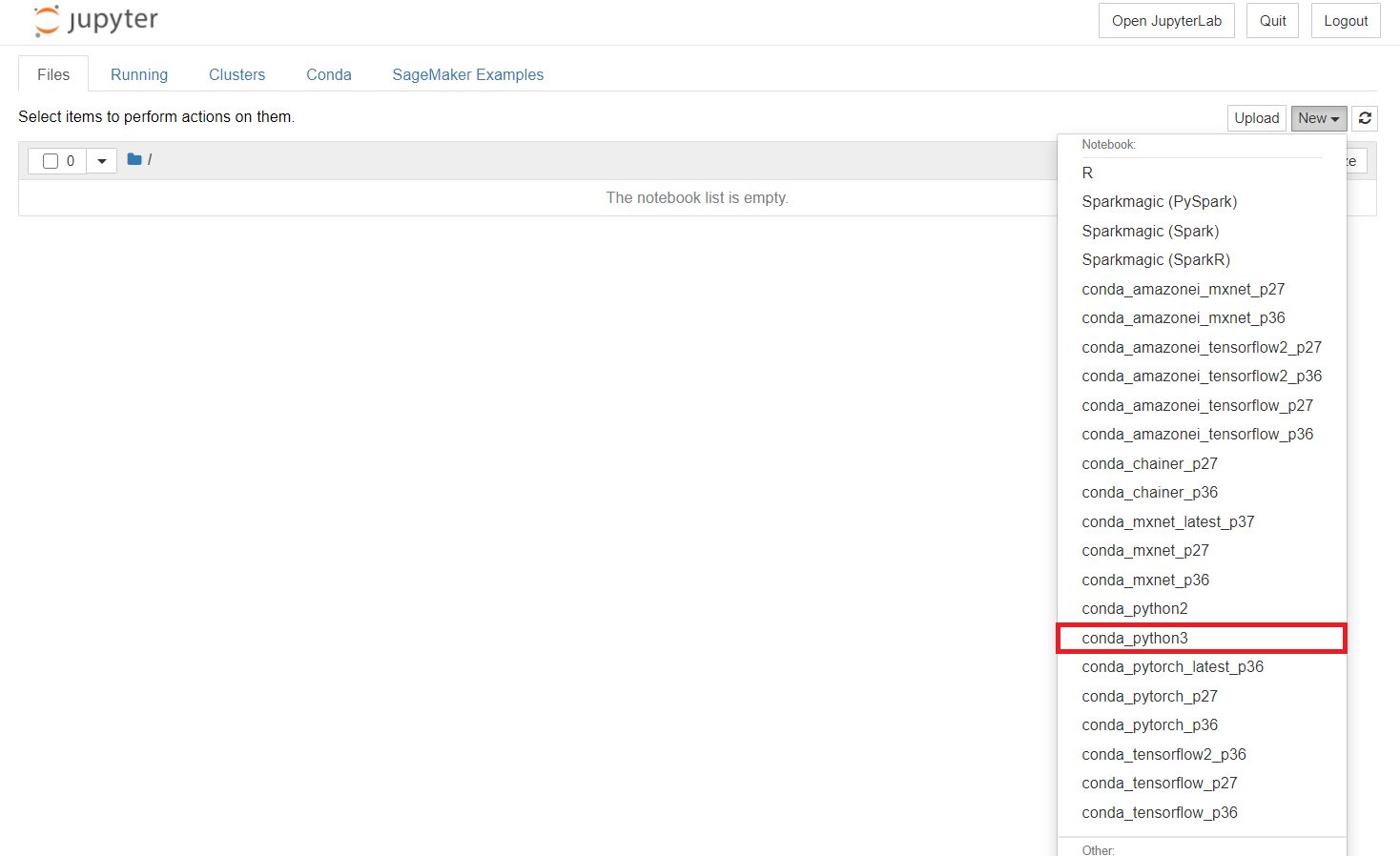The height and width of the screenshot is (856, 1400).
Task: Collapse the New dropdown button
Action: (x=1319, y=118)
